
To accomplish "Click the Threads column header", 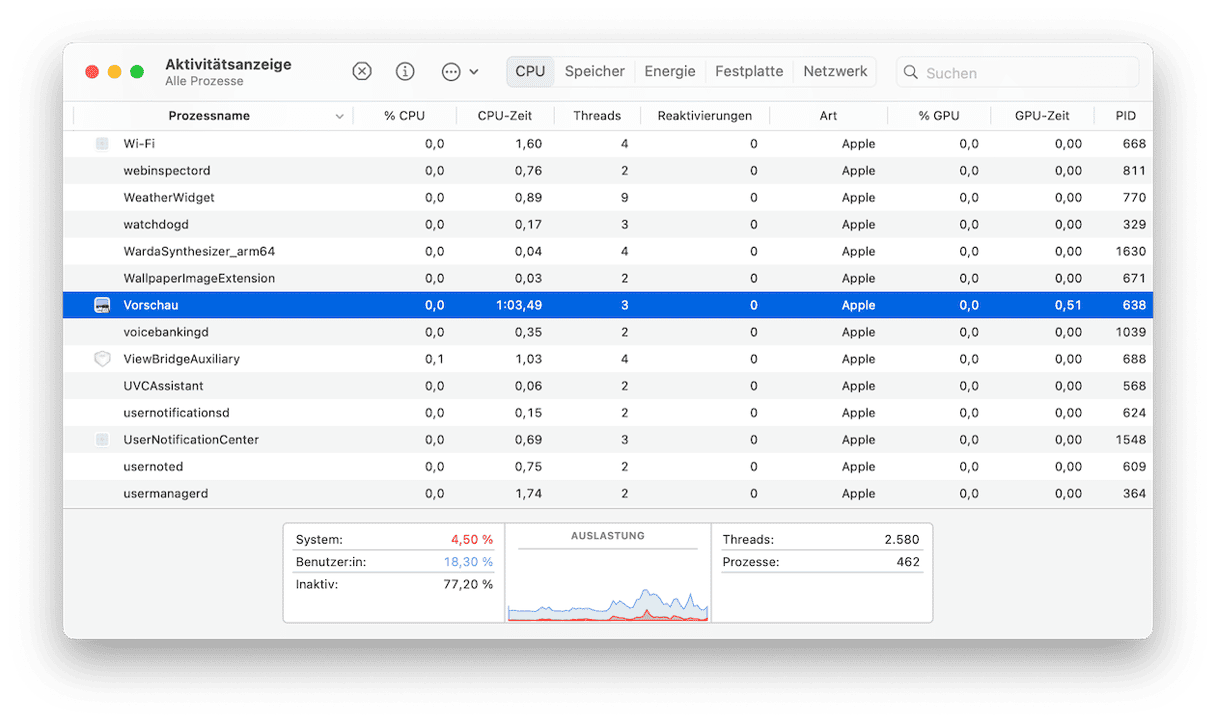I will point(597,116).
